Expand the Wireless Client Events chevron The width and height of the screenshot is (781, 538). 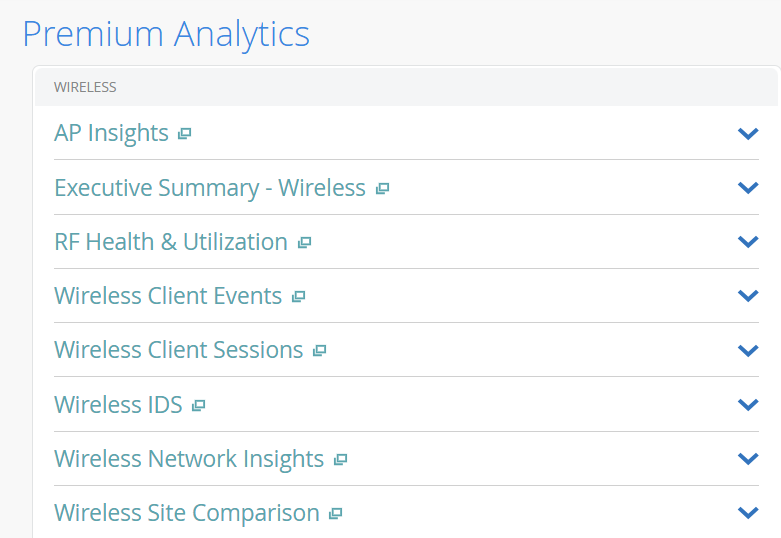747,295
